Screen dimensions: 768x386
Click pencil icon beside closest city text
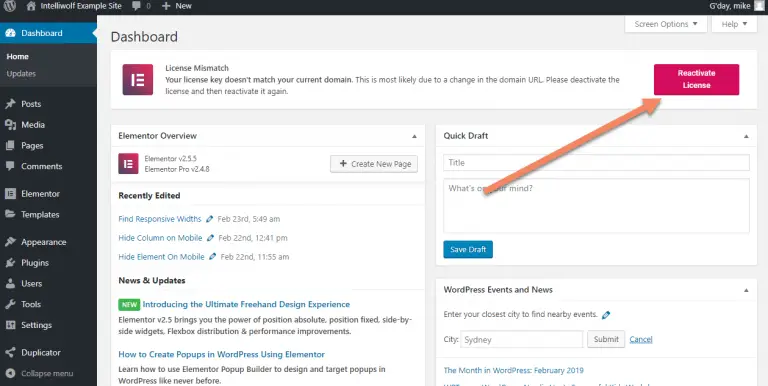[606, 315]
